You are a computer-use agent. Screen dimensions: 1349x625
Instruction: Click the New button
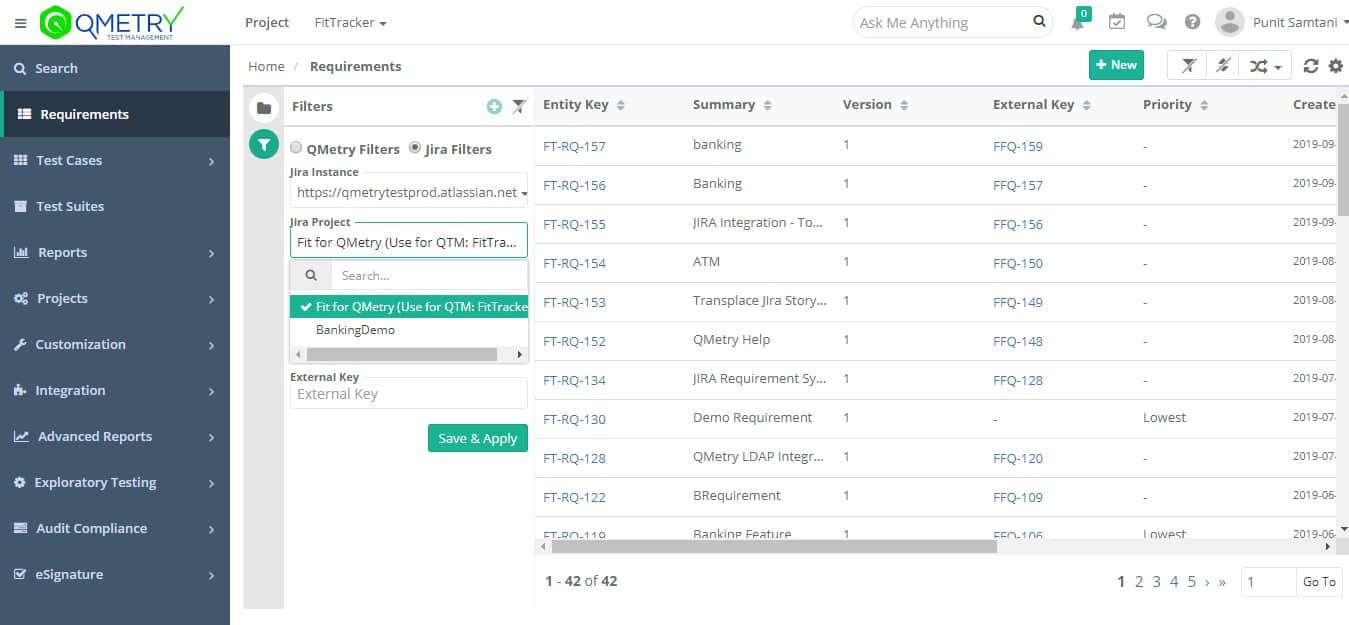point(1116,65)
